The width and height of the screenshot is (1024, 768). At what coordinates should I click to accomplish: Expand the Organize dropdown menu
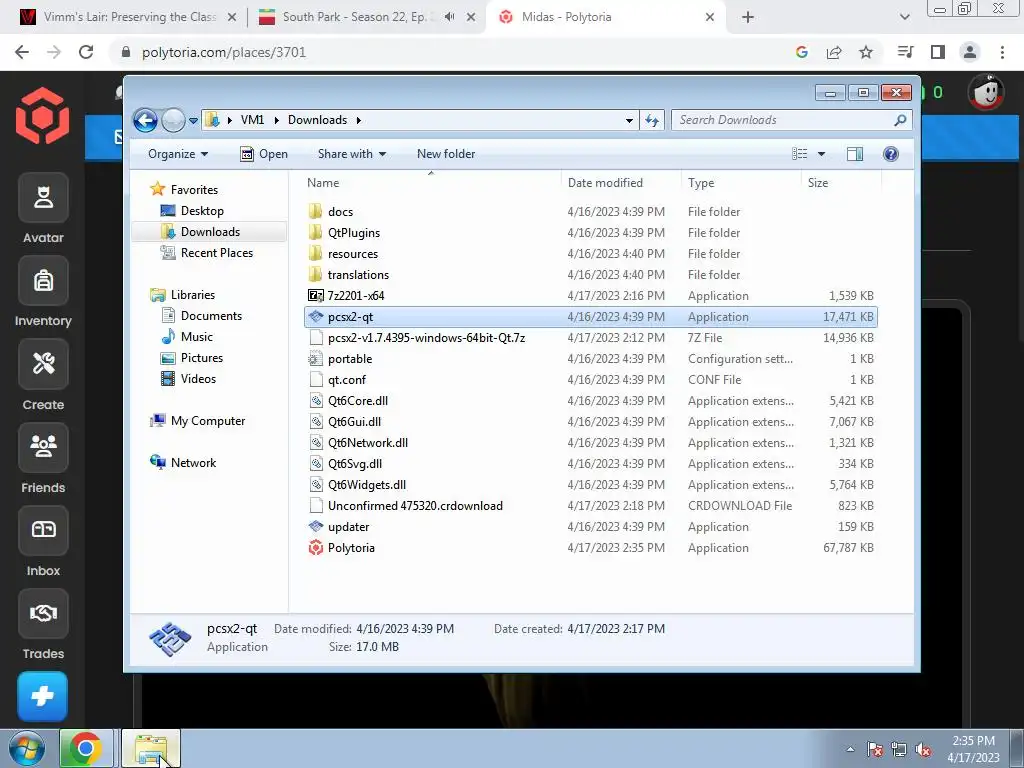tap(178, 154)
